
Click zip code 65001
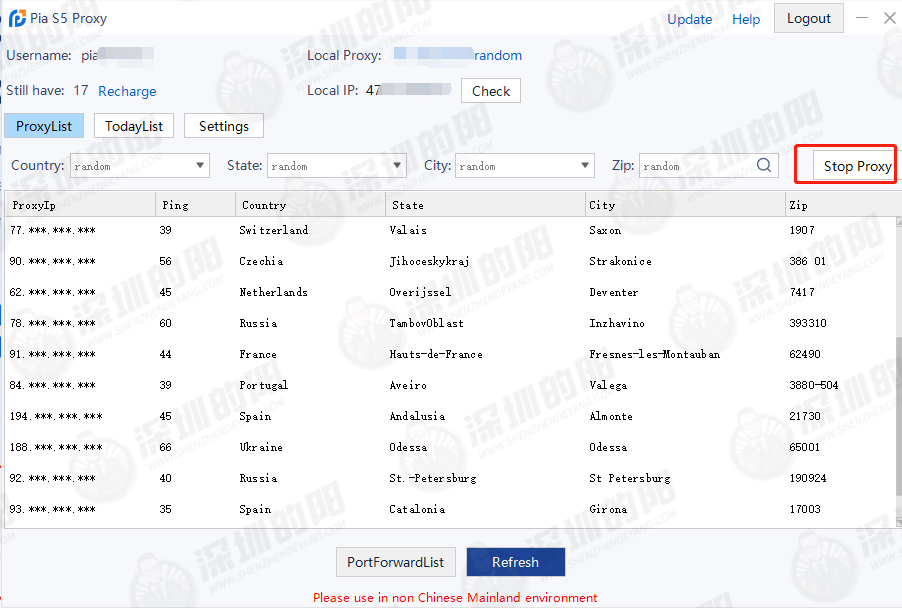(805, 448)
